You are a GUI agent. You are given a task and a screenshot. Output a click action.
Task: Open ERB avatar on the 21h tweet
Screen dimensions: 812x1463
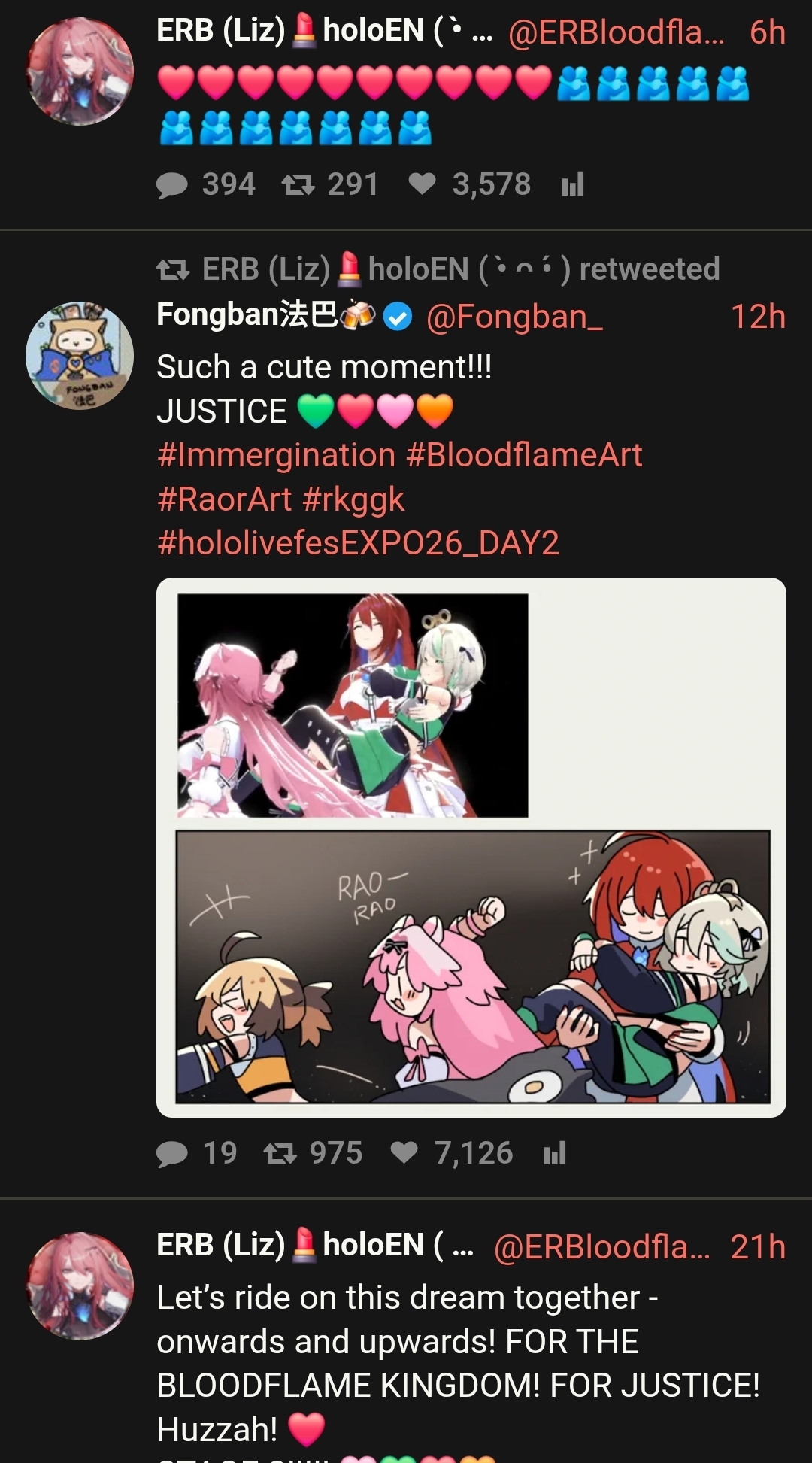[80, 1285]
